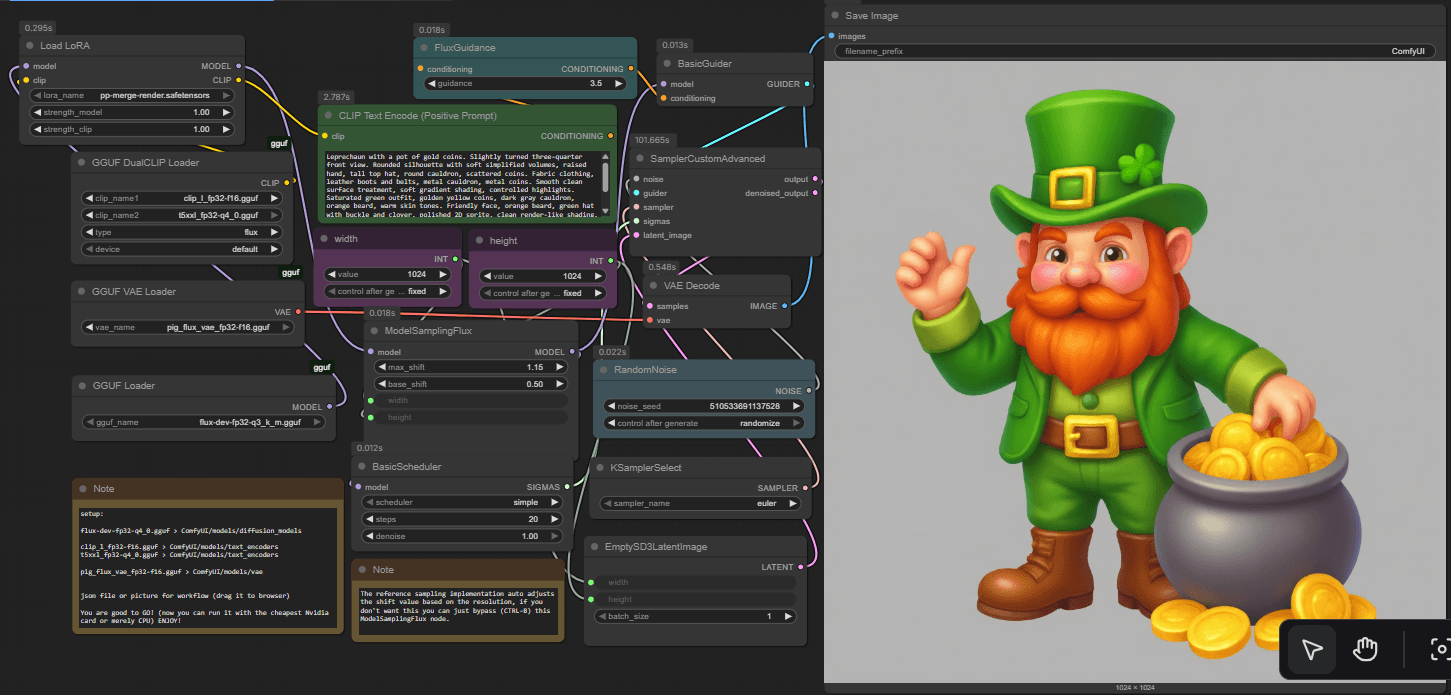Collapse the RandomNoise node via its title dot
The image size is (1451, 695).
point(604,370)
